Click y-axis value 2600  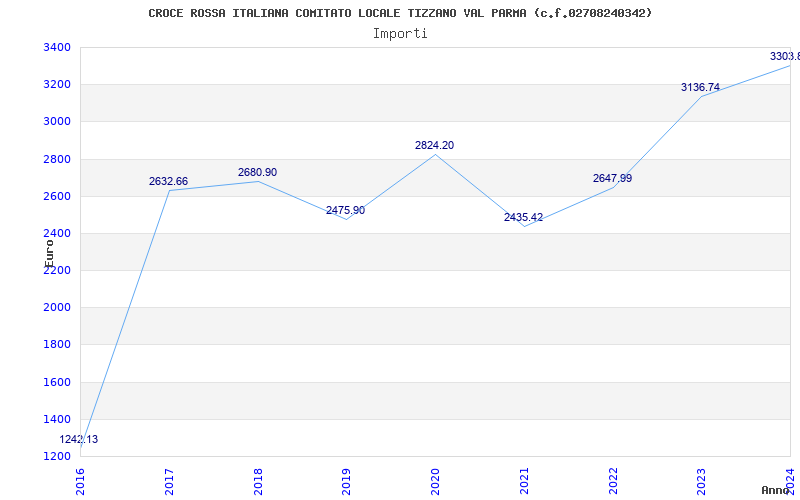(56, 196)
